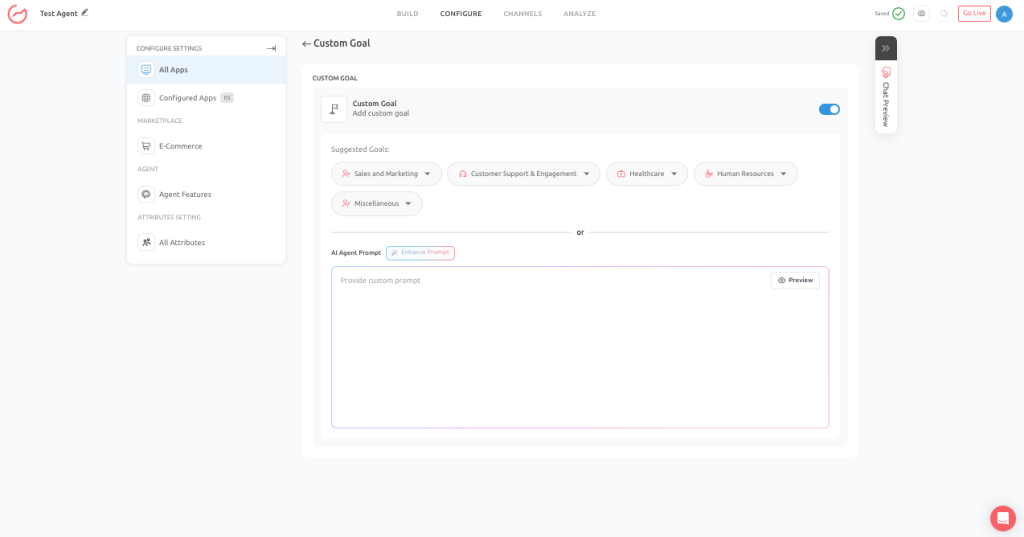
Task: Click the All Apps sidebar icon
Action: (146, 69)
